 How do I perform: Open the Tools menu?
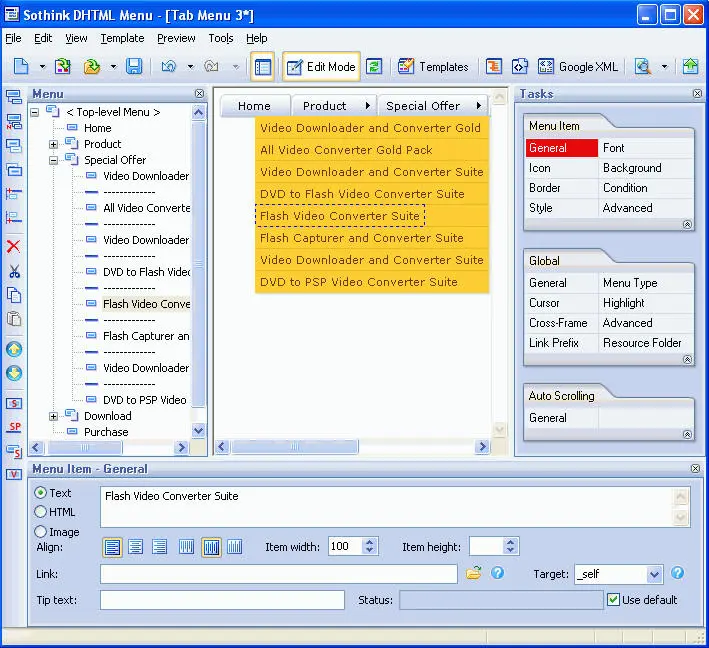pos(221,38)
